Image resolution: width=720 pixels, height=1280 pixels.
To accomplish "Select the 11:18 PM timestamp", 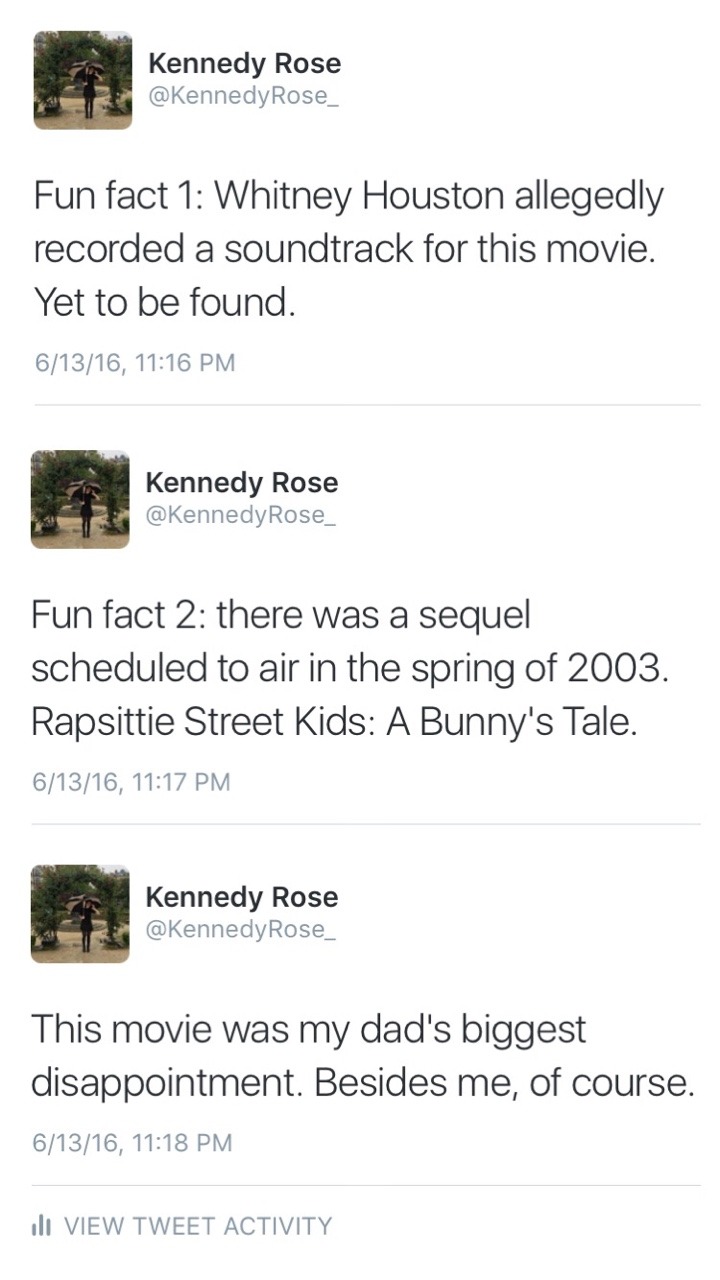I will click(x=132, y=1141).
